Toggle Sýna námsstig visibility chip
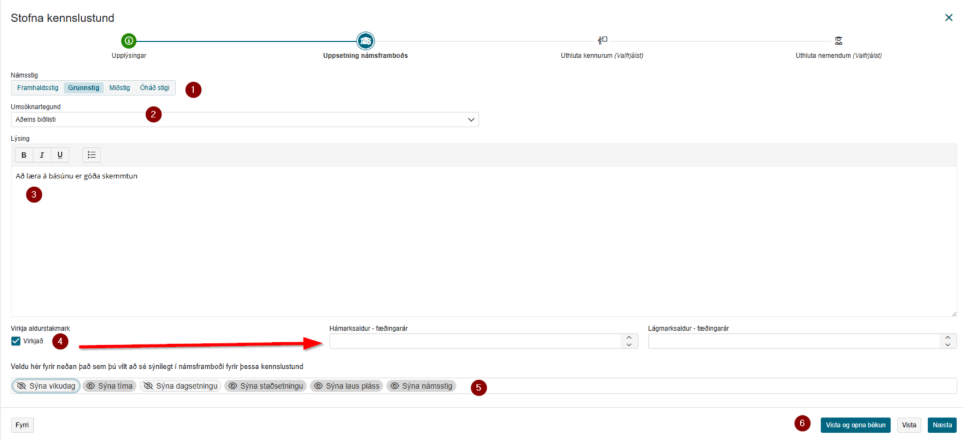 click(x=421, y=386)
